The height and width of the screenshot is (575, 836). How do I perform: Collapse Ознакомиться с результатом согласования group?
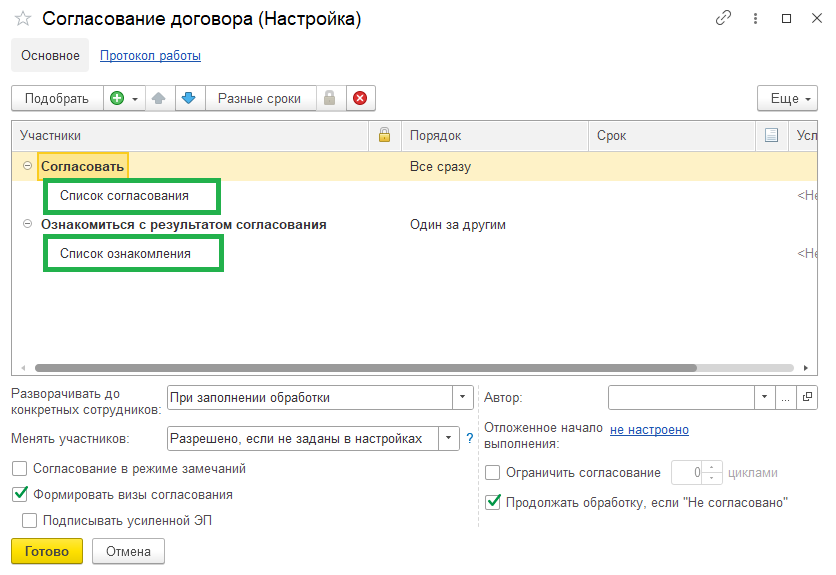pos(27,224)
